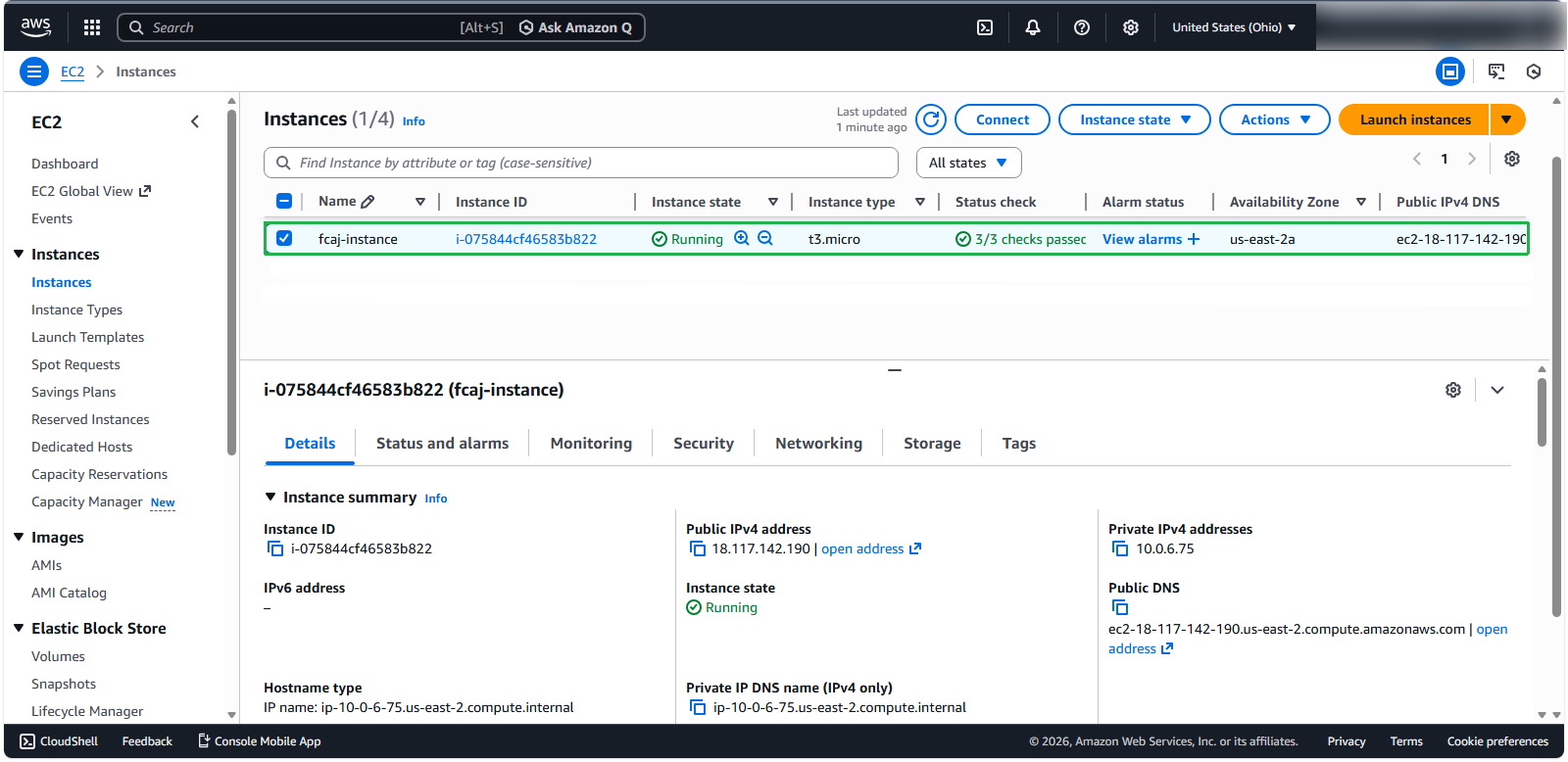Click the hexagon clock icon in breadcrumb bar
This screenshot has width=1568, height=762.
tap(1534, 71)
